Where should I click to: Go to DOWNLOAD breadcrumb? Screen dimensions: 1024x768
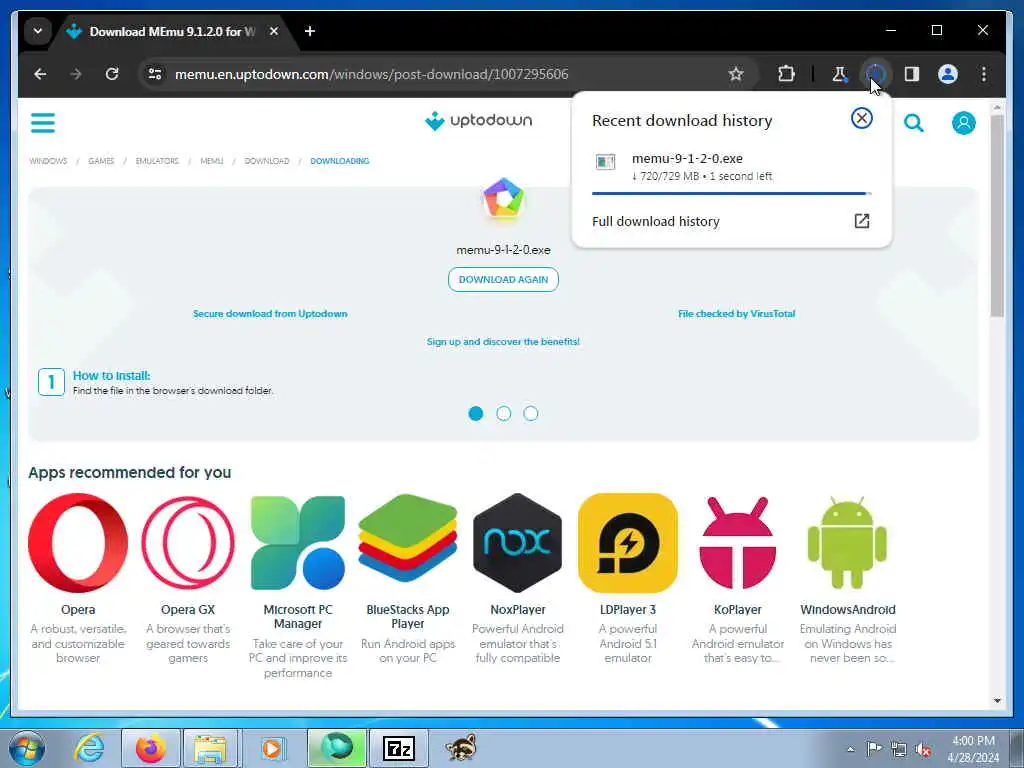click(266, 161)
